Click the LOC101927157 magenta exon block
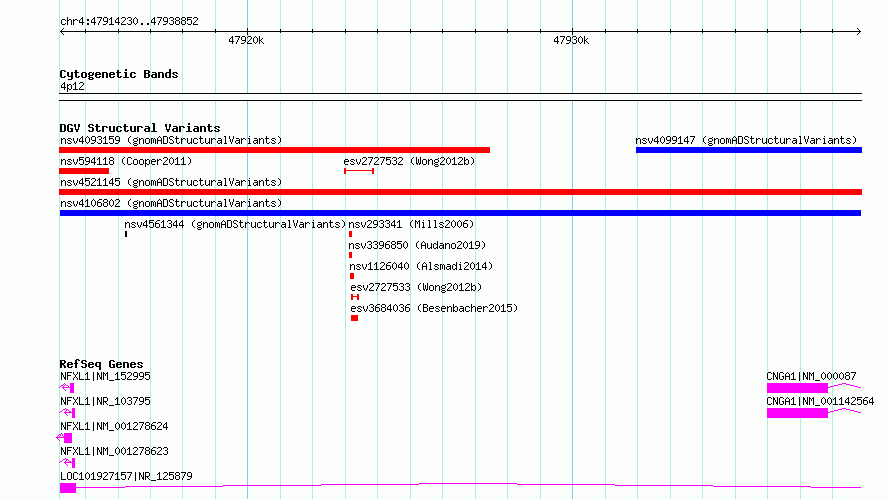 68,488
